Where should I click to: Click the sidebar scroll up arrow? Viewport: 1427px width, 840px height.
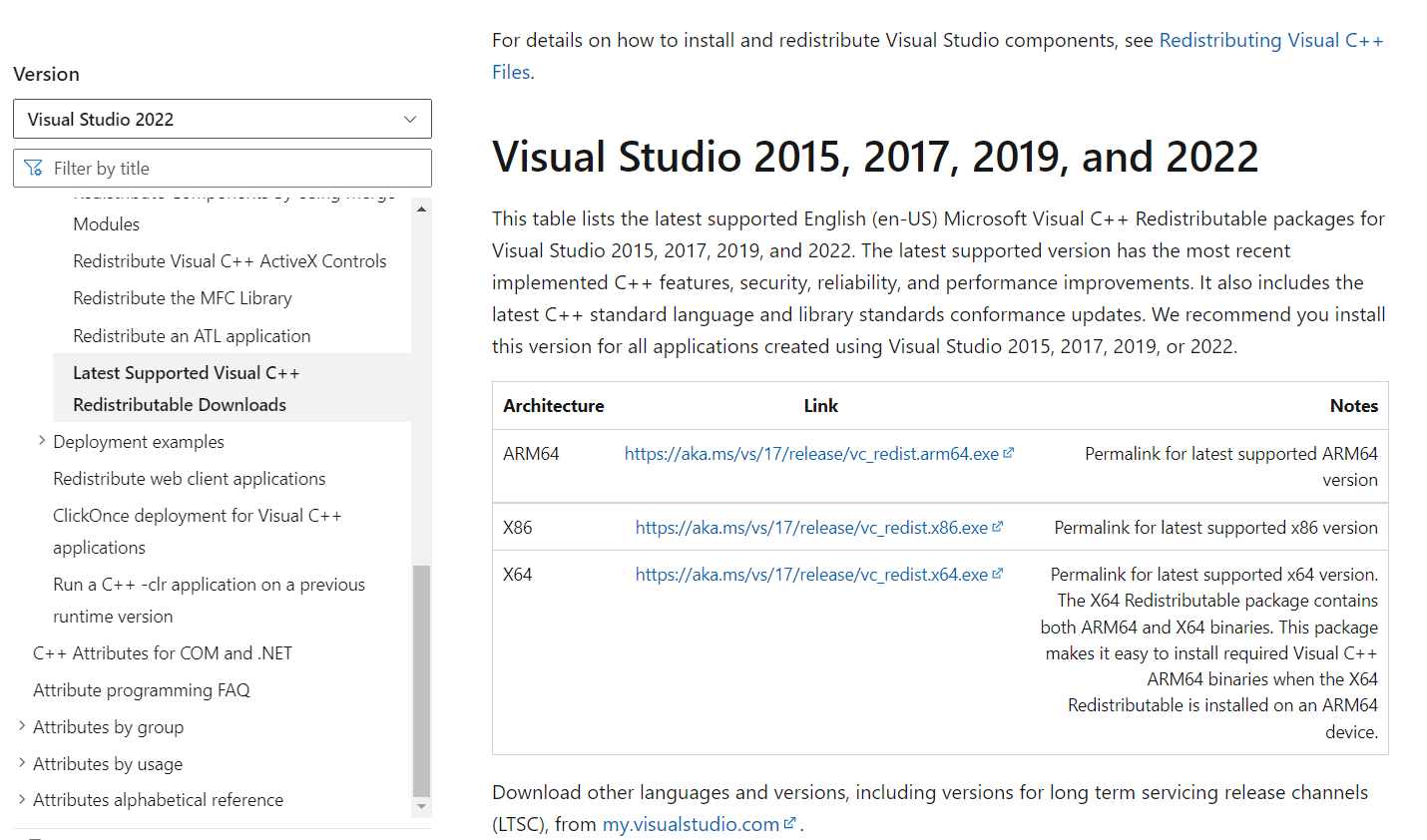coord(421,210)
